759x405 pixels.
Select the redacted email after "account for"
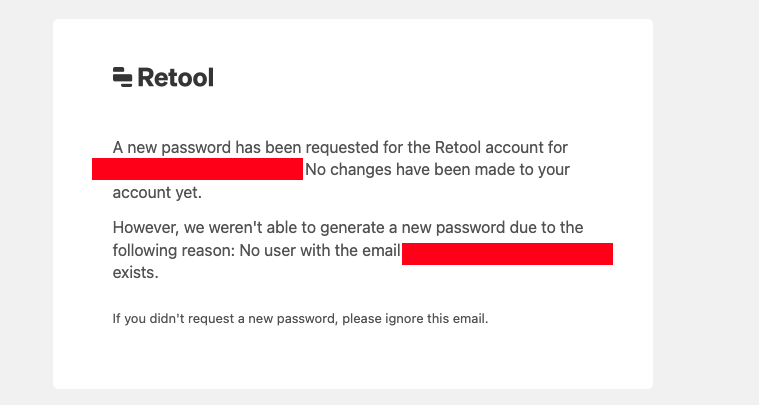[197, 169]
